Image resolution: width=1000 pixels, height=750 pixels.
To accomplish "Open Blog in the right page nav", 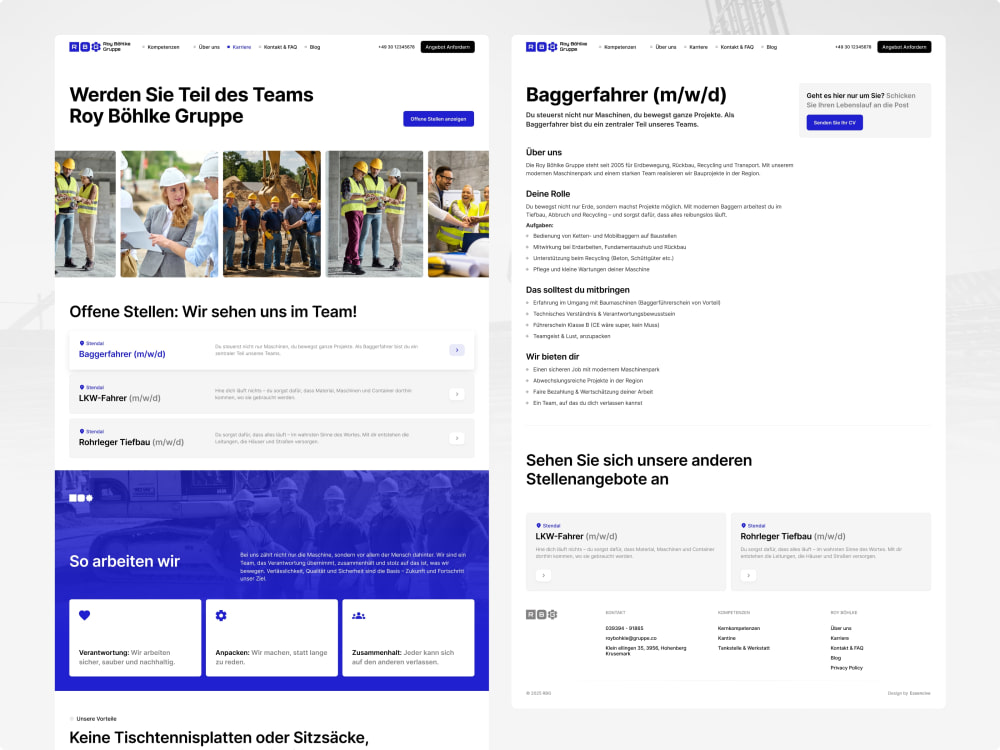I will (772, 47).
